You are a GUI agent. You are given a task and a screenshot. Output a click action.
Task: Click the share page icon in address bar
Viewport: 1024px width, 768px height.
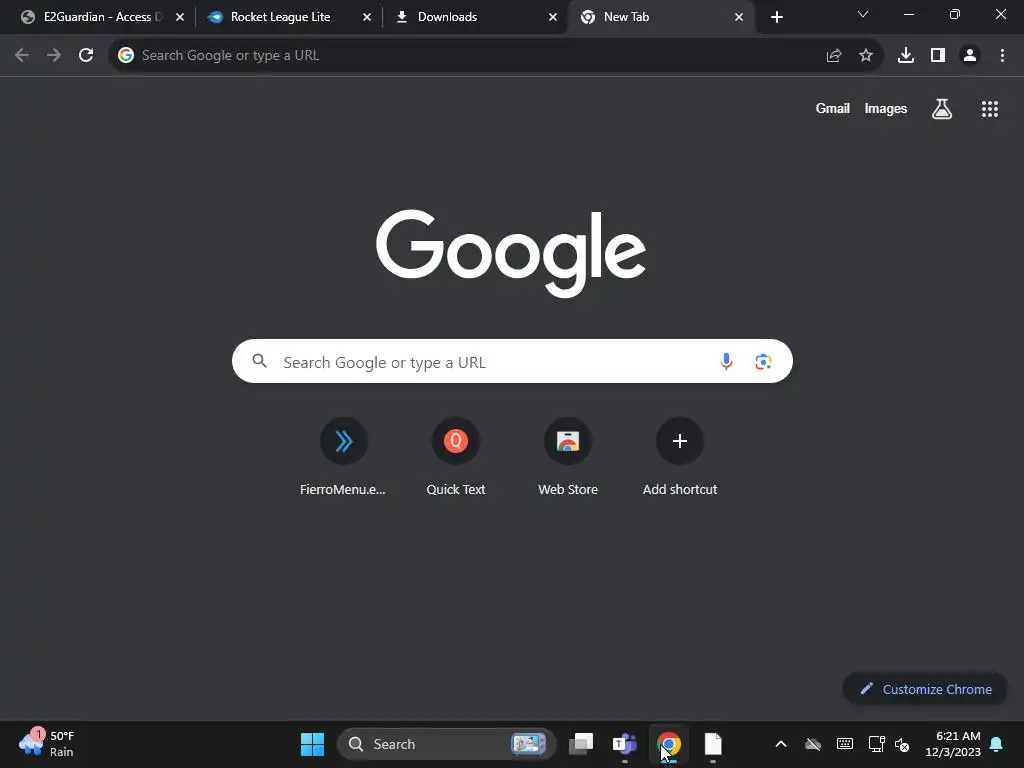coord(834,56)
